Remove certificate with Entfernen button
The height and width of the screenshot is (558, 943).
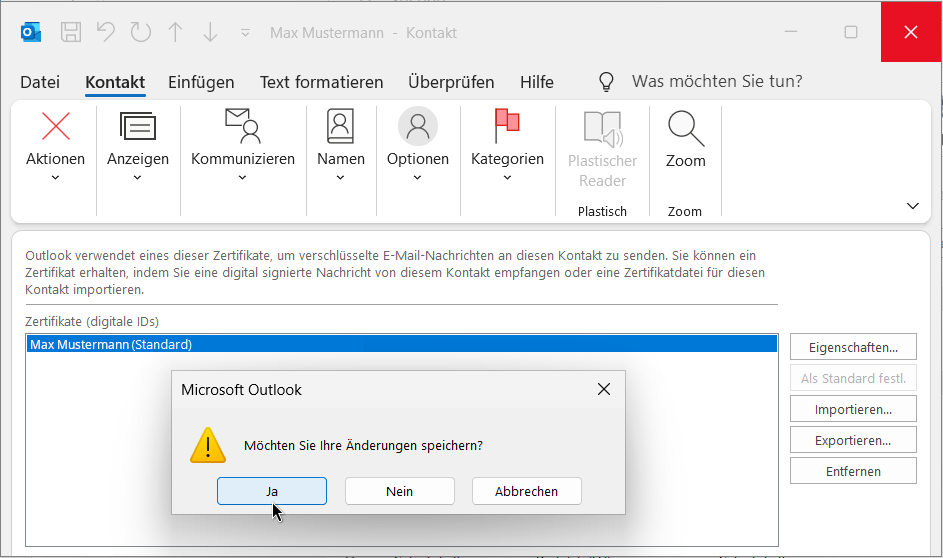click(x=853, y=471)
